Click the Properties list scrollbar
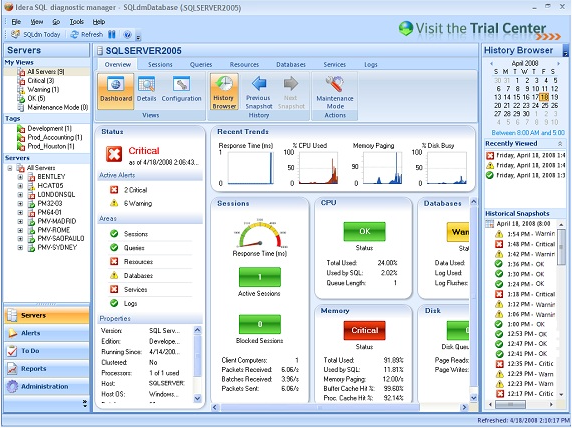572x428 pixels. [197, 364]
